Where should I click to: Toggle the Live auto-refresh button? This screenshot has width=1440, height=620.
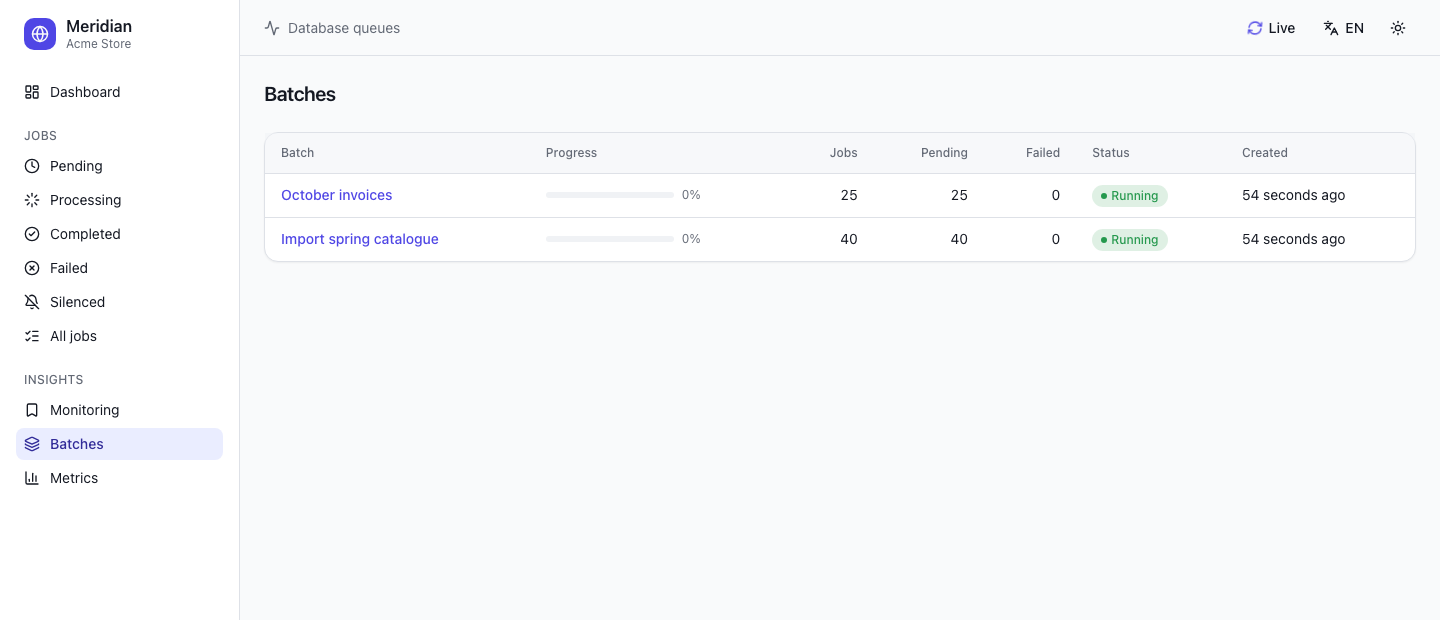[1271, 28]
